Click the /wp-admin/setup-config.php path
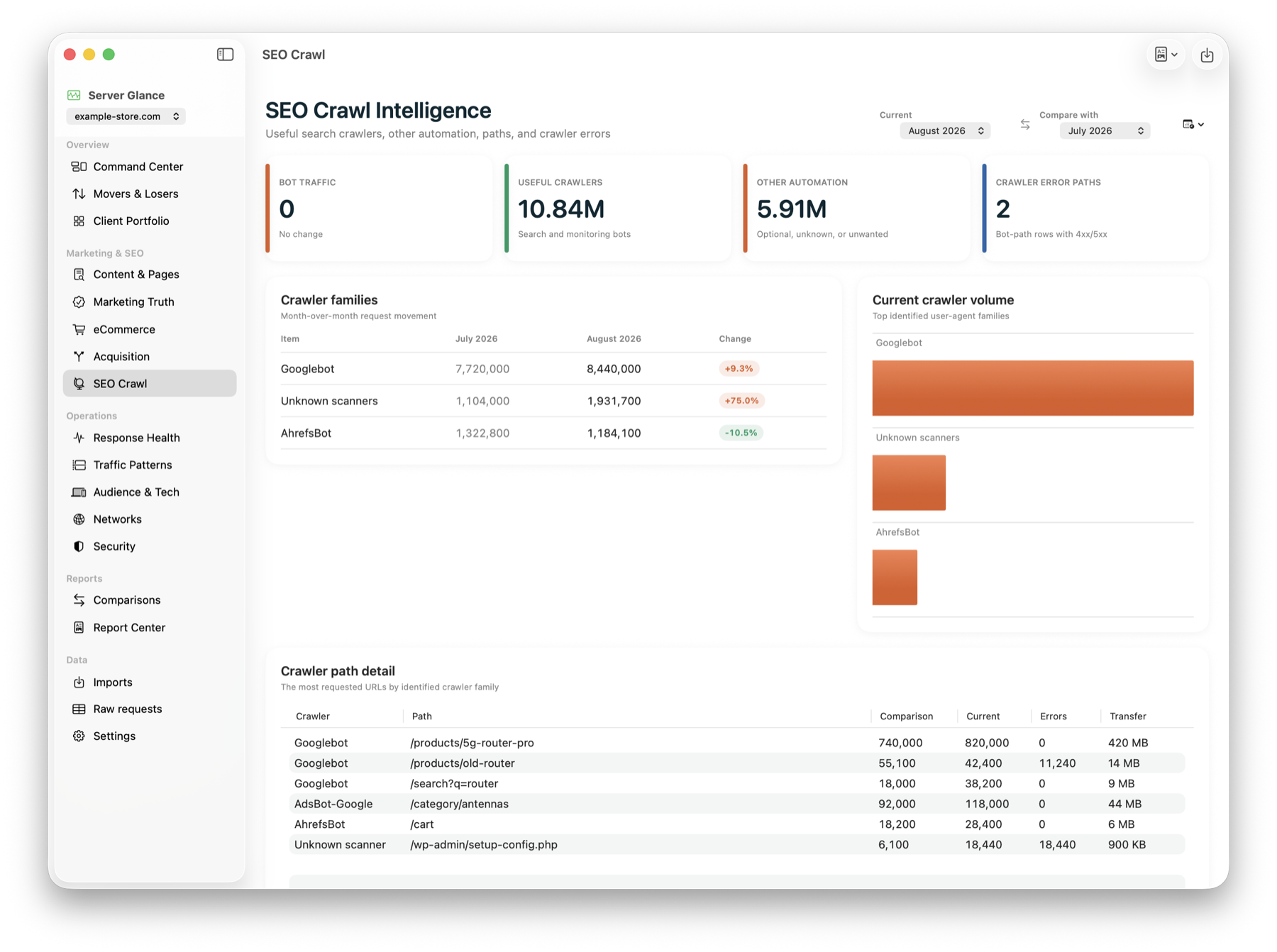The height and width of the screenshot is (952, 1277). click(484, 845)
